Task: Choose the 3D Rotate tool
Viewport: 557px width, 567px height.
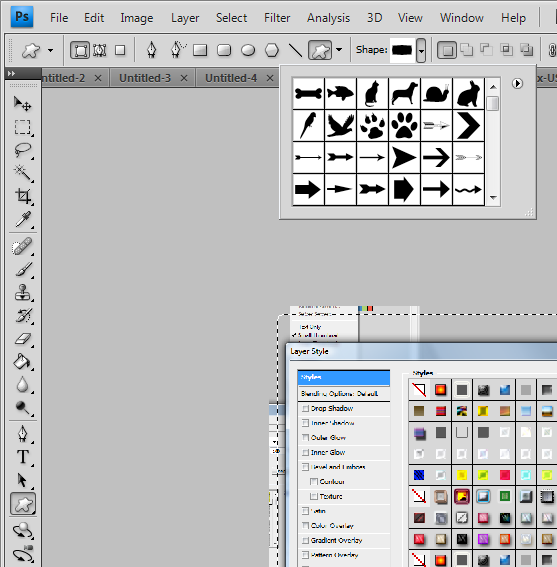Action: coord(22,531)
